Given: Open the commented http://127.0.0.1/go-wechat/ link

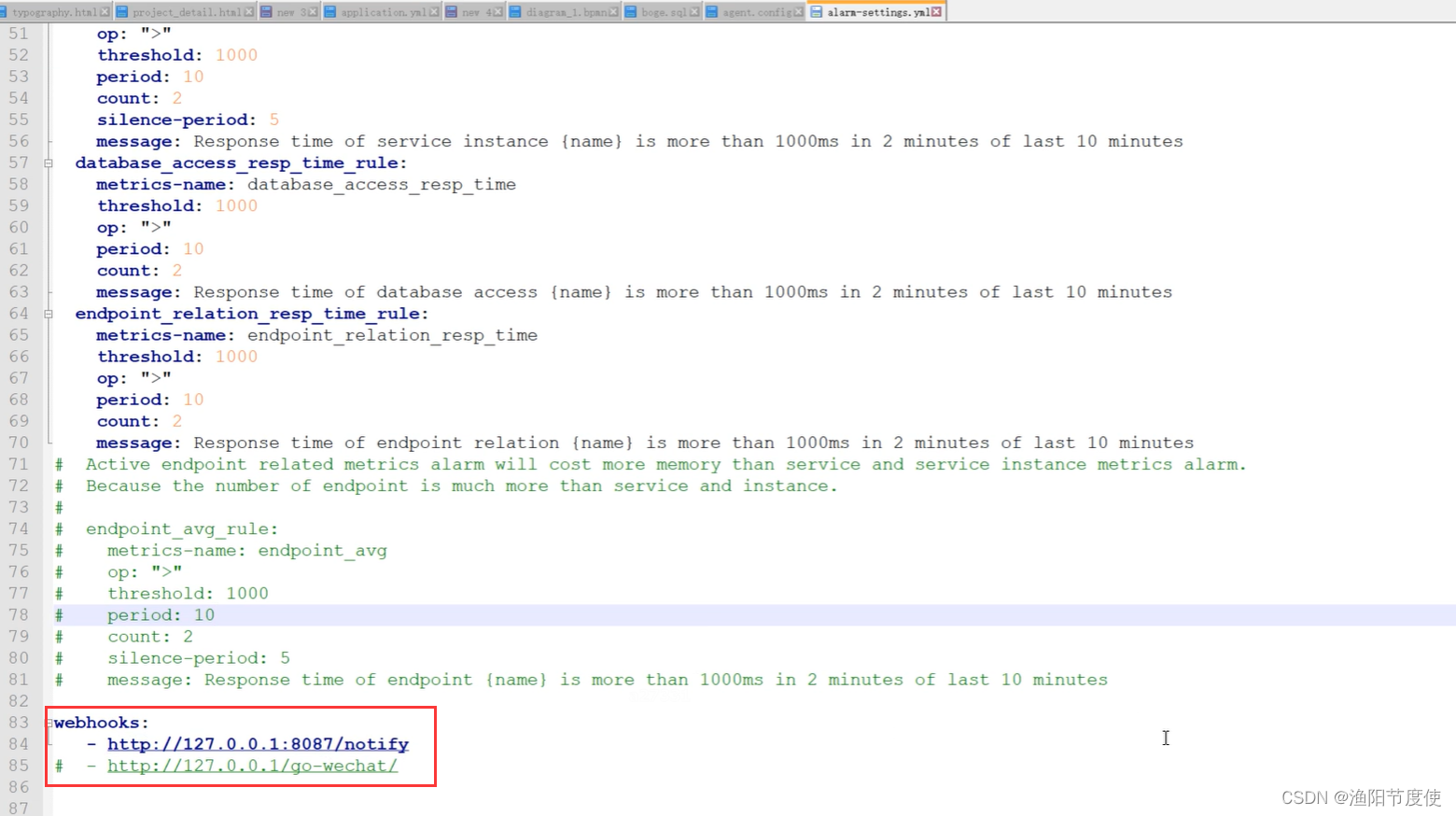Looking at the screenshot, I should (252, 766).
